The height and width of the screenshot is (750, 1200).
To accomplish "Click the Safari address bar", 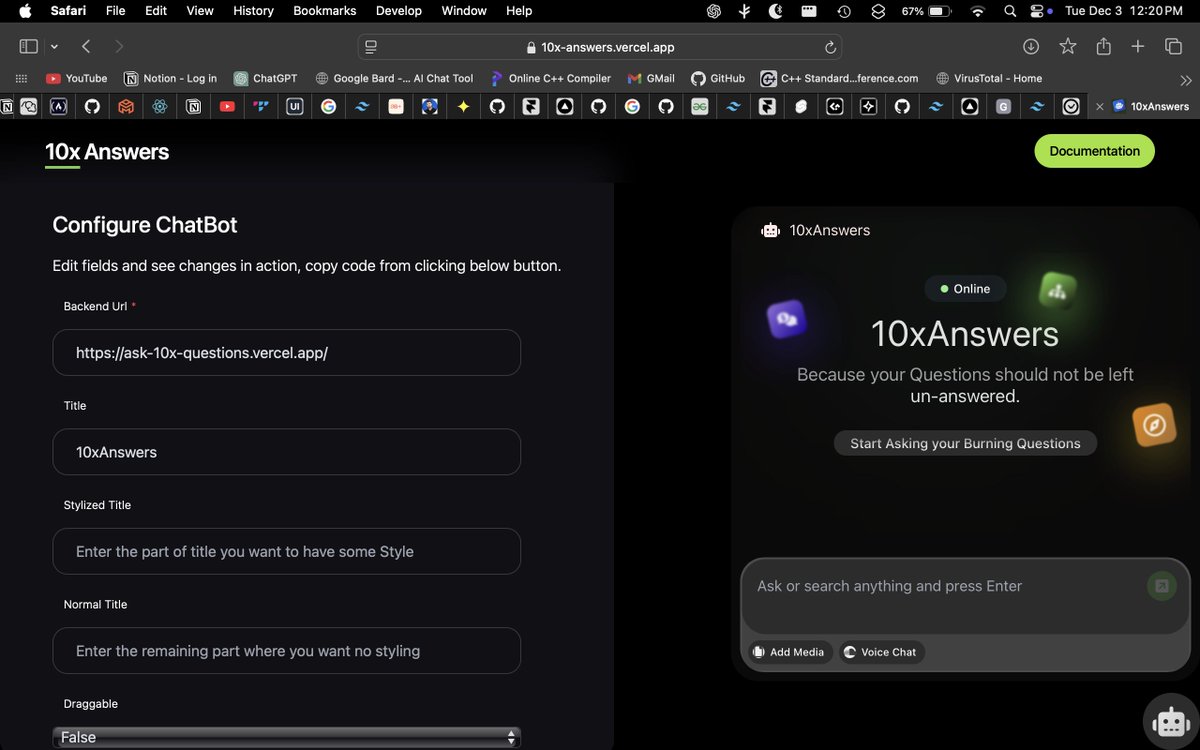I will point(600,47).
